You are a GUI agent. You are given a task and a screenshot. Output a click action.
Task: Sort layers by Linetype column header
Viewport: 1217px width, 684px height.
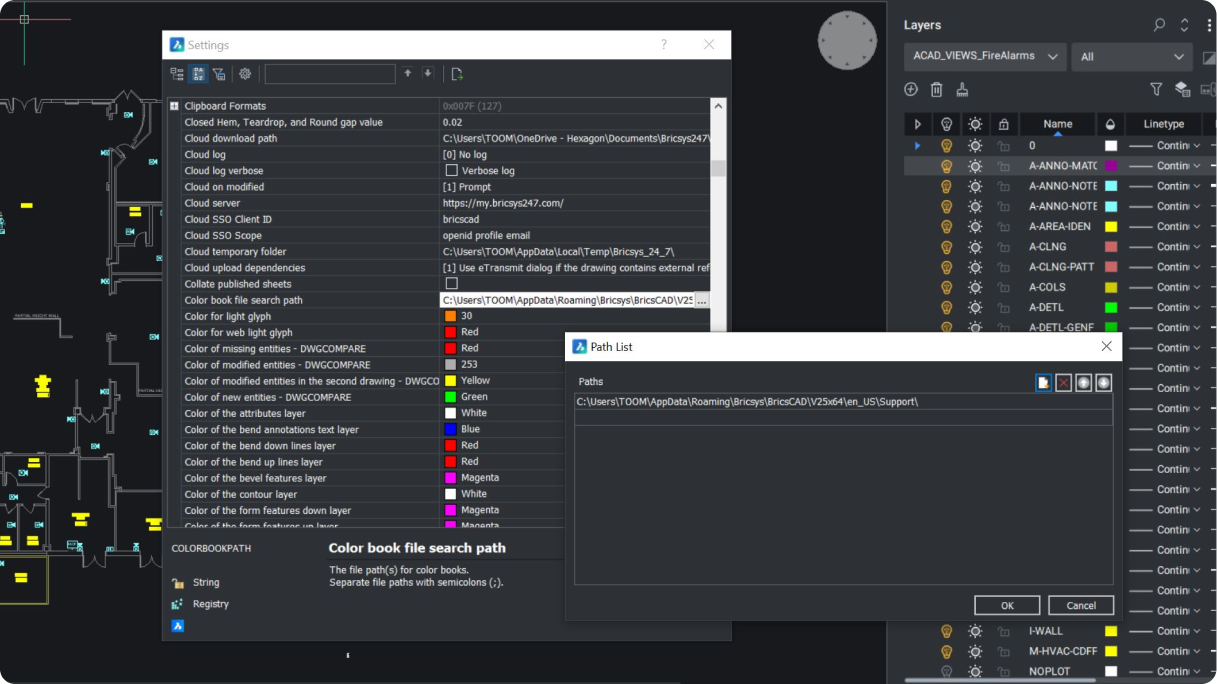pyautogui.click(x=1163, y=124)
